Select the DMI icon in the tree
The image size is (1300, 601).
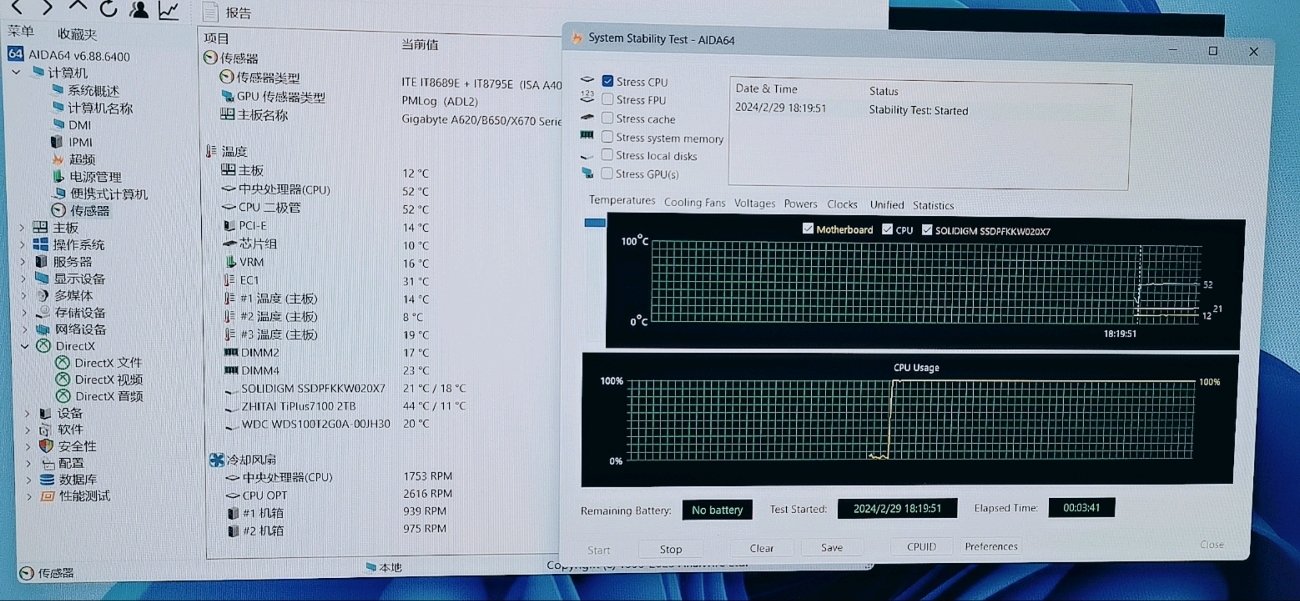point(57,124)
